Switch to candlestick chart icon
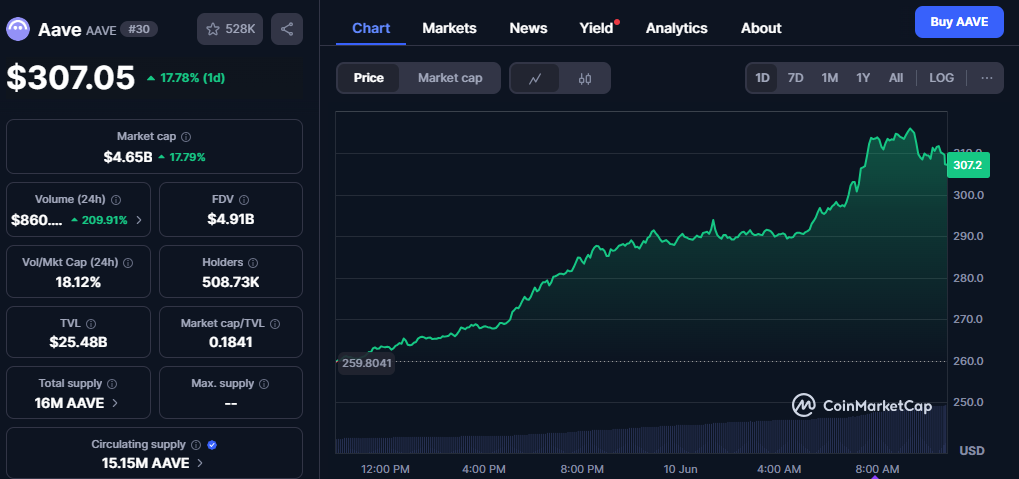Screen dimensions: 1019x479 click(x=584, y=79)
